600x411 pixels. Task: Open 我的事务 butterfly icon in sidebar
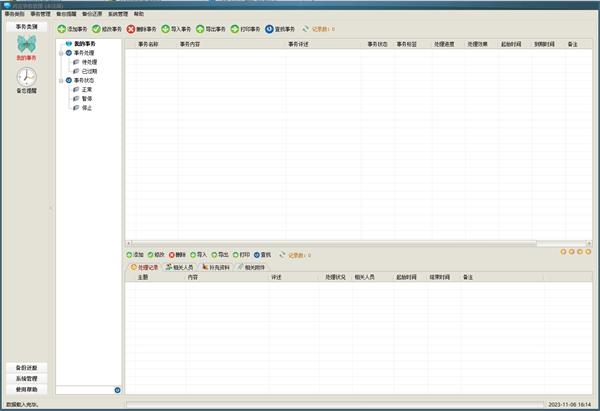[x=27, y=46]
